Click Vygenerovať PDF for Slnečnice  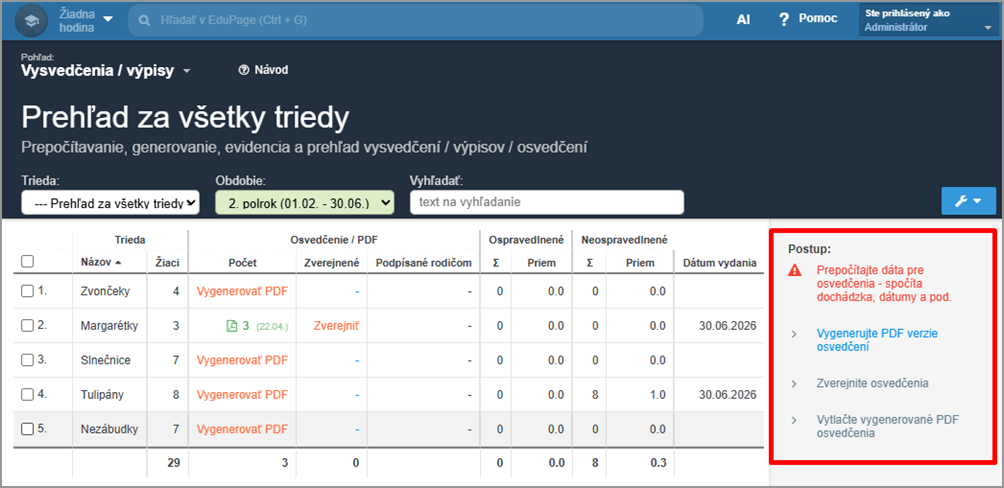[242, 360]
